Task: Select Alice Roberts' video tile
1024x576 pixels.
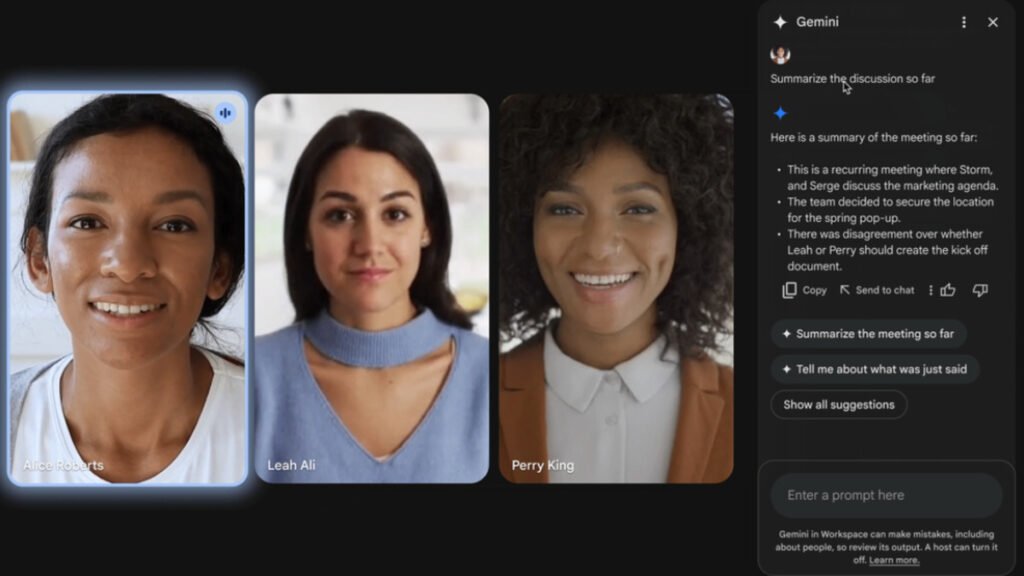Action: point(130,290)
